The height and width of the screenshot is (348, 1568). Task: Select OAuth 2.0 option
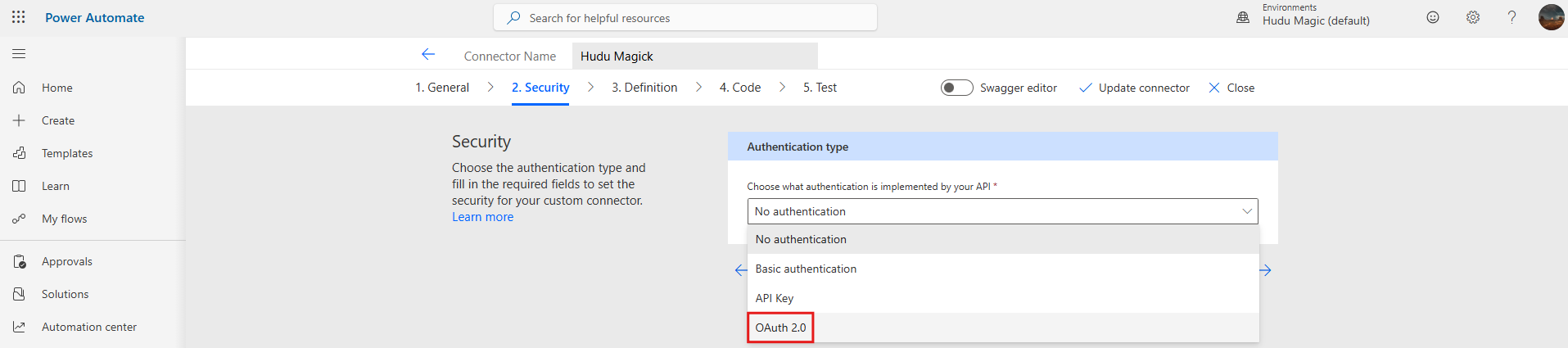coord(1003,328)
